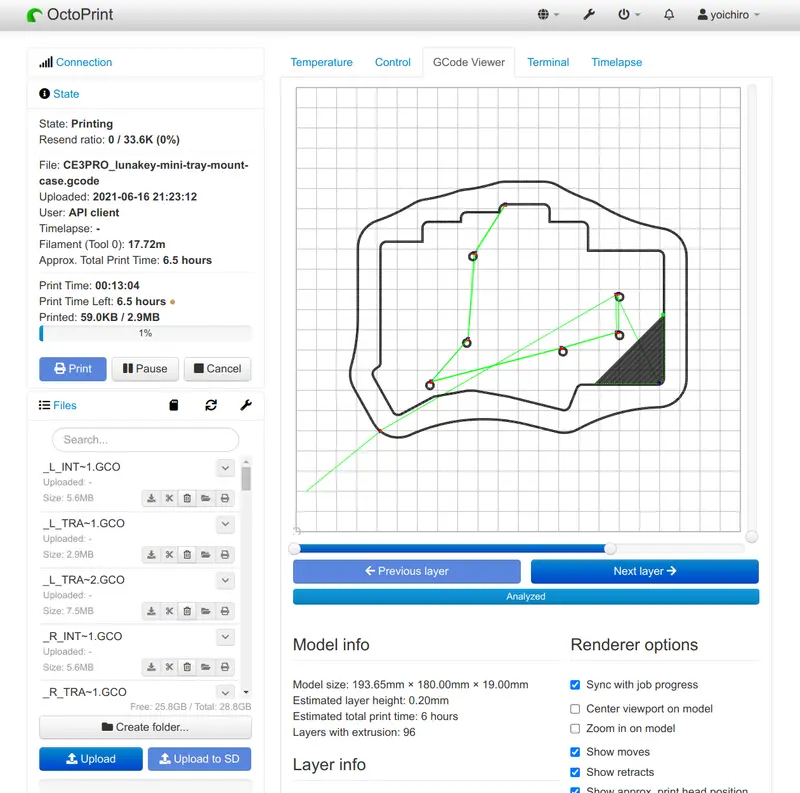Image resolution: width=800 pixels, height=793 pixels.
Task: Click the SD card icon in Files header
Action: point(174,405)
